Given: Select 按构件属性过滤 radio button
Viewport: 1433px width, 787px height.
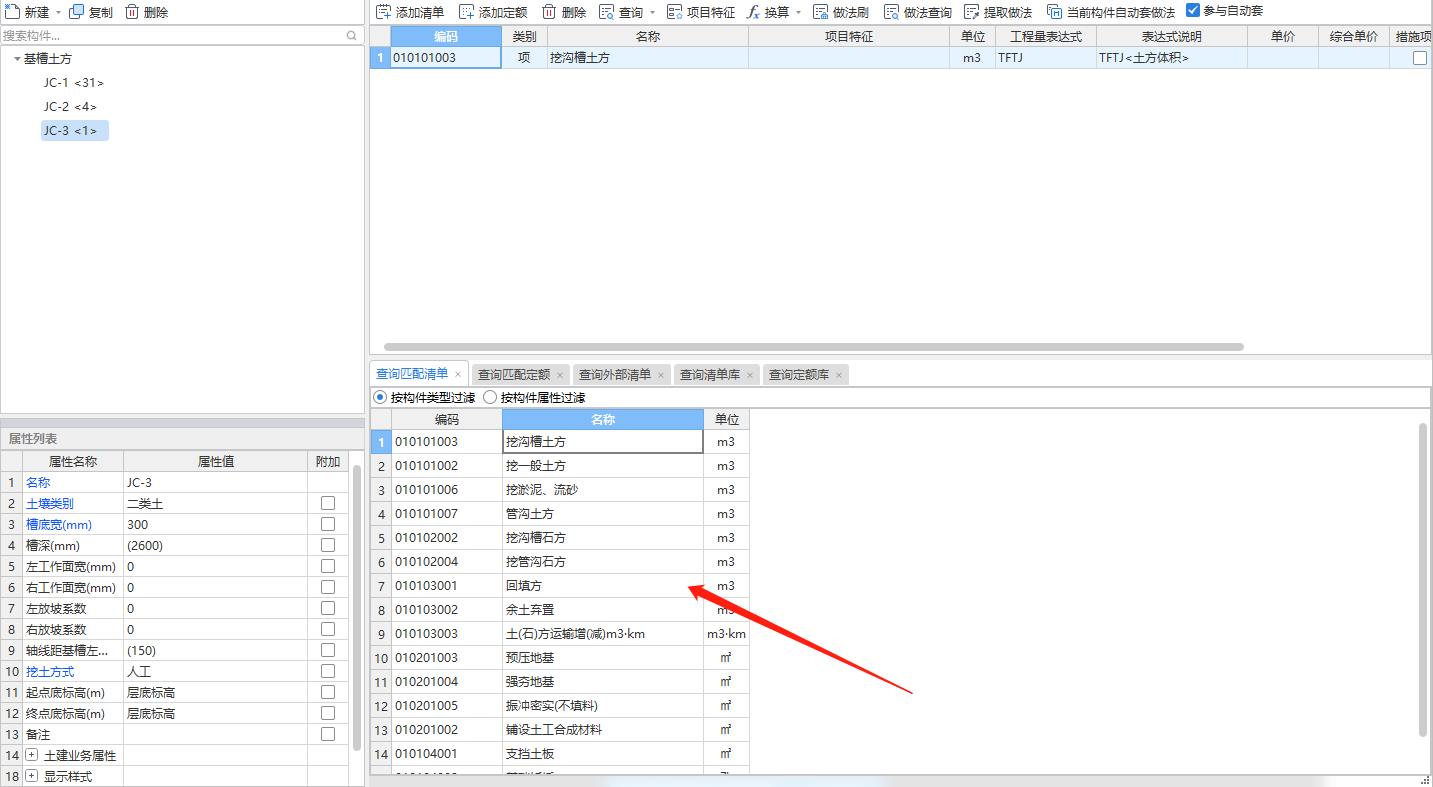Looking at the screenshot, I should click(490, 397).
